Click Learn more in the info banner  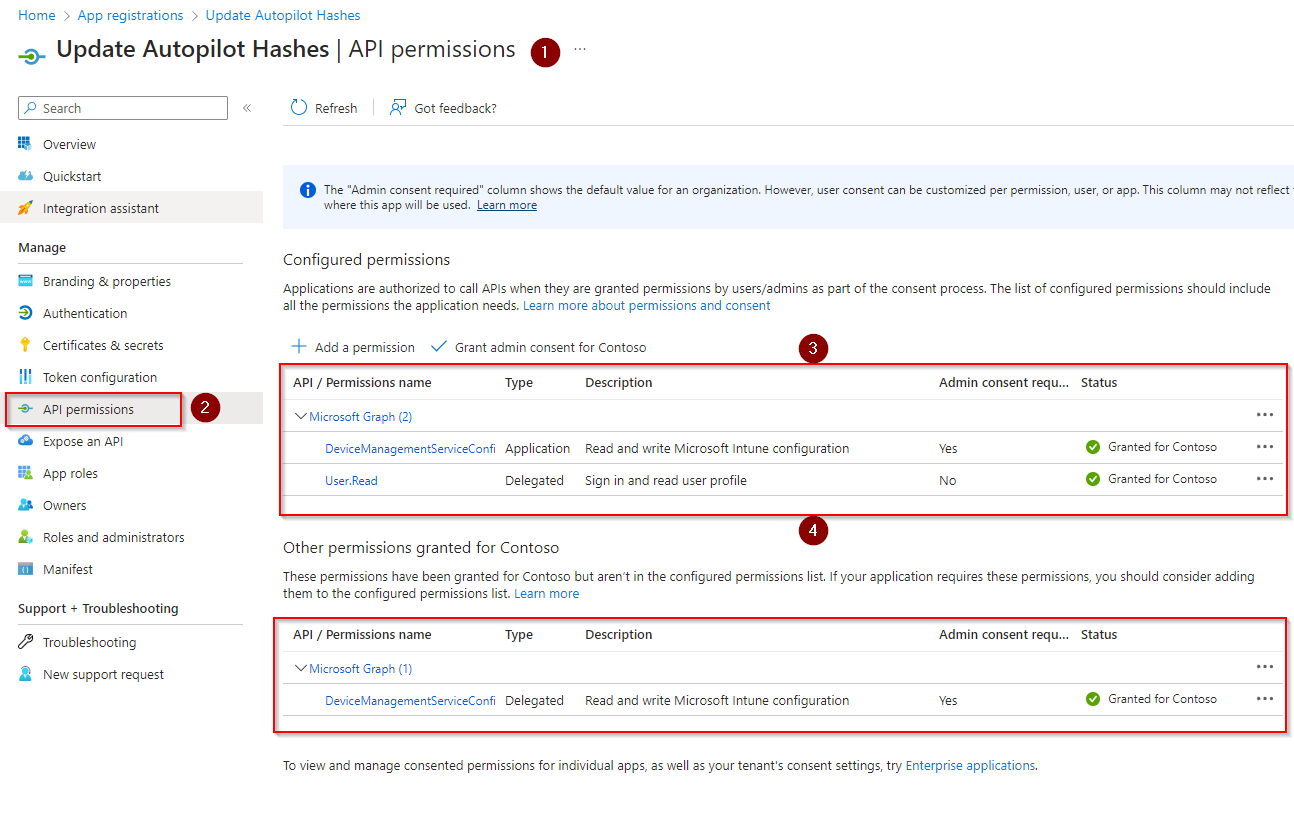(507, 205)
